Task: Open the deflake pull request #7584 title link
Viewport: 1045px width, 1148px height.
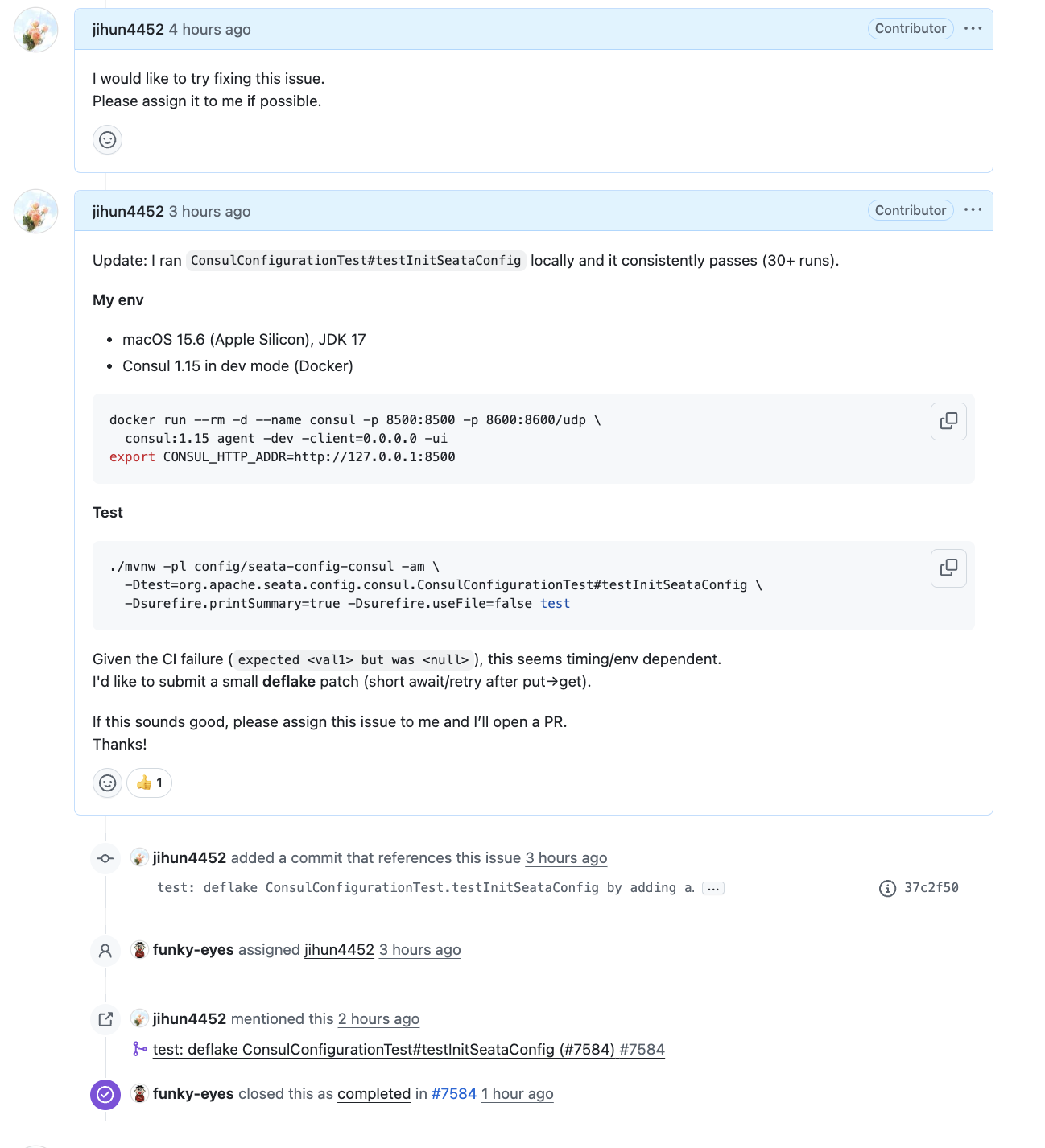Action: [383, 1049]
